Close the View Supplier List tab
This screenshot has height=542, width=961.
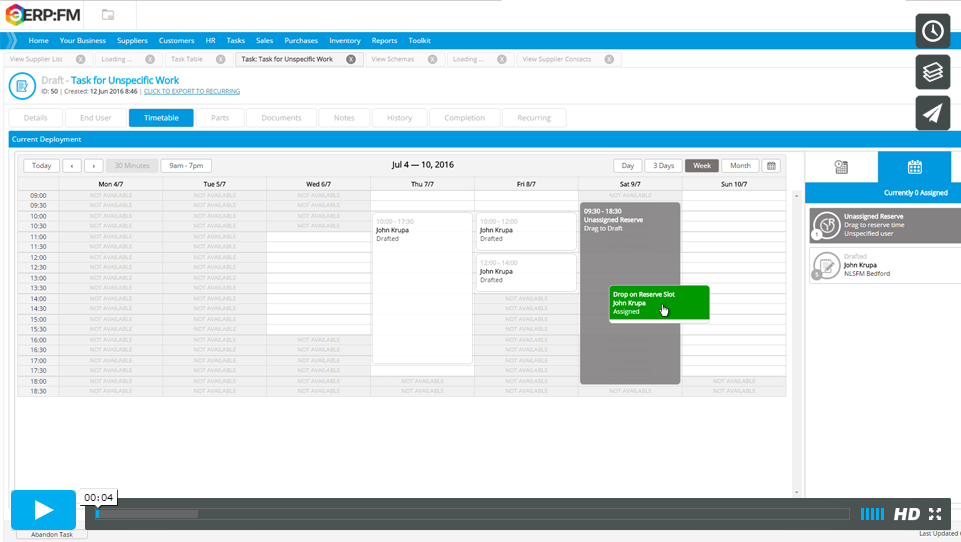pyautogui.click(x=80, y=59)
